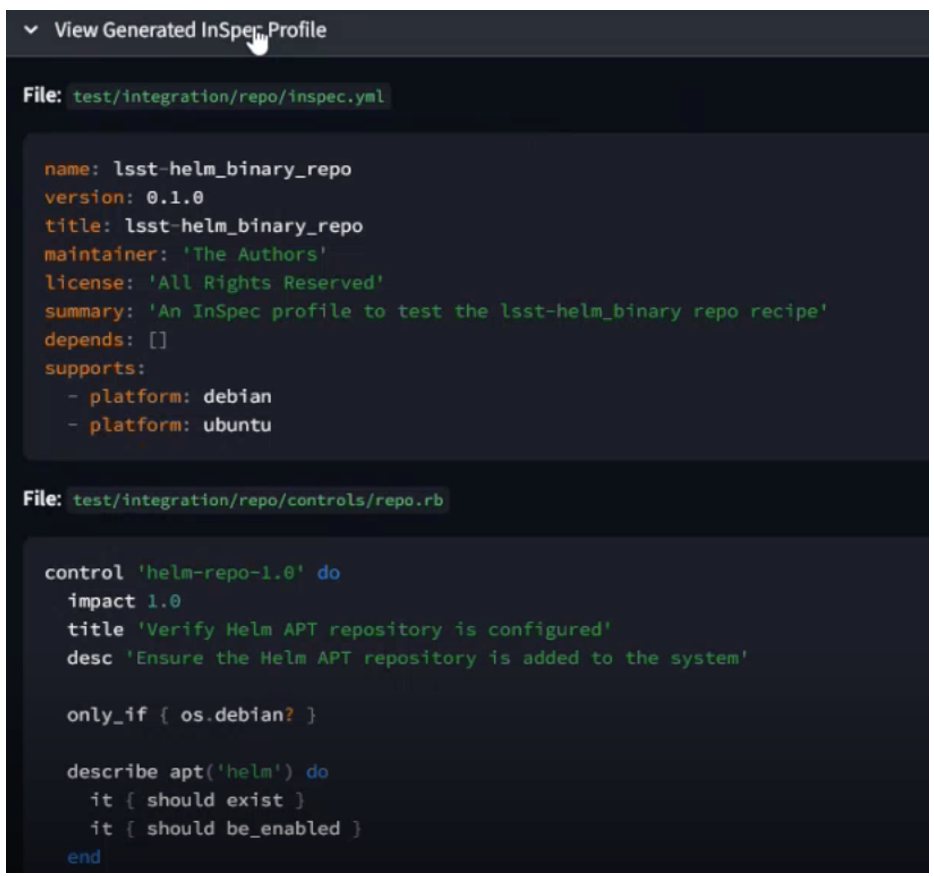The width and height of the screenshot is (934, 876).
Task: Click the describe apt('helm') line
Action: (197, 772)
